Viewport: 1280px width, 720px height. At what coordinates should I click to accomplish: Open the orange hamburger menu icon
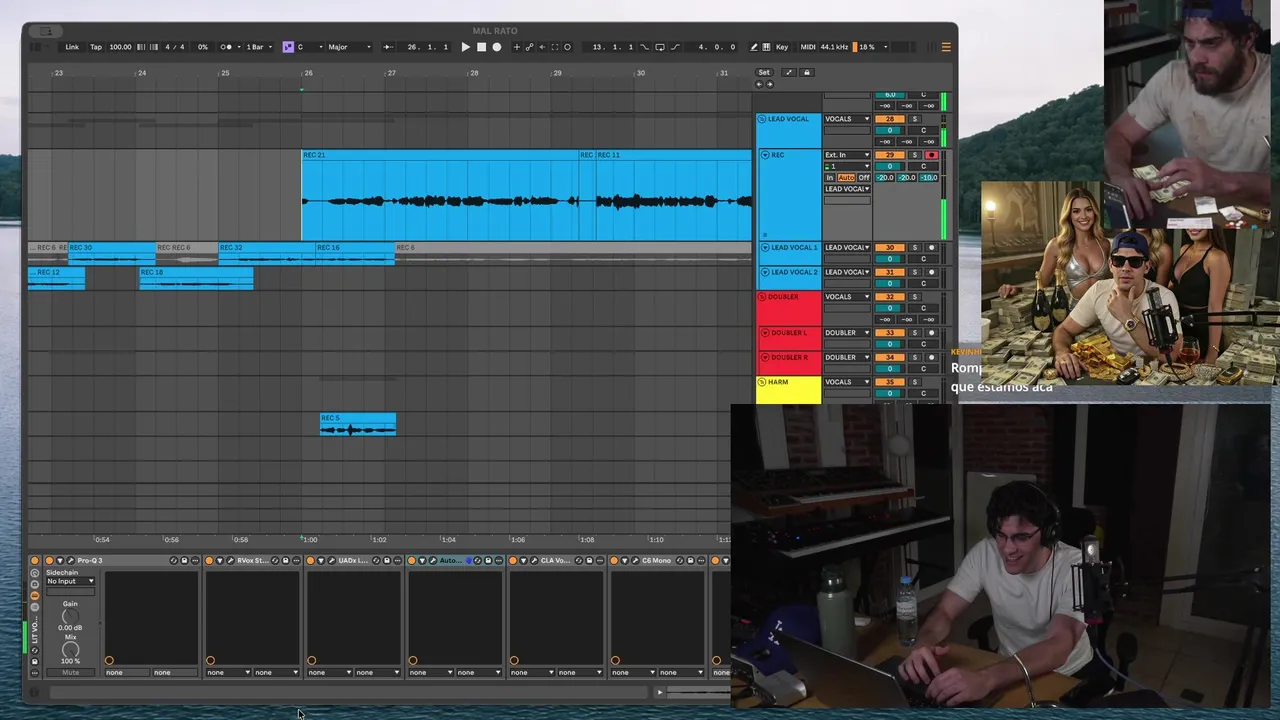(946, 47)
